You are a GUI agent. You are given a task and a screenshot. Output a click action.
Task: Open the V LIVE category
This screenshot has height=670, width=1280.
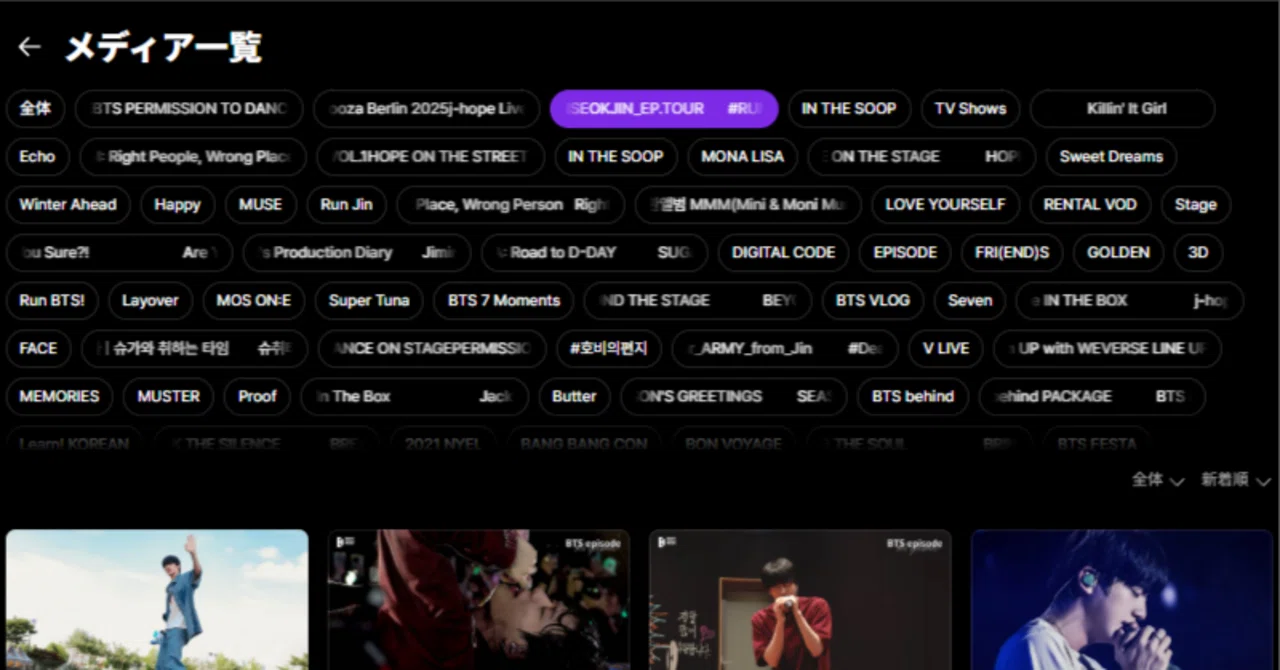click(x=945, y=348)
